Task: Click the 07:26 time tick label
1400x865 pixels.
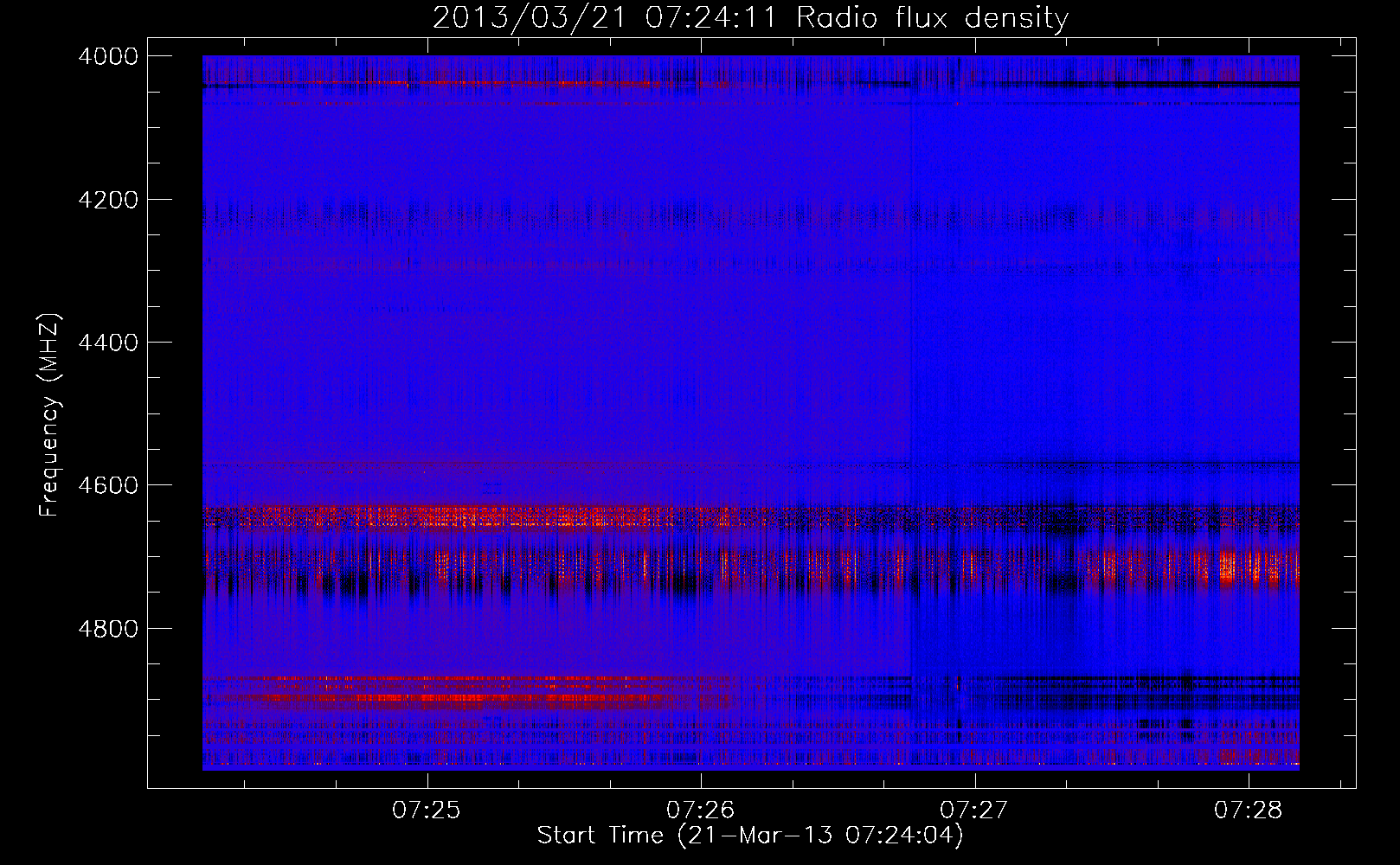Action: pyautogui.click(x=700, y=811)
